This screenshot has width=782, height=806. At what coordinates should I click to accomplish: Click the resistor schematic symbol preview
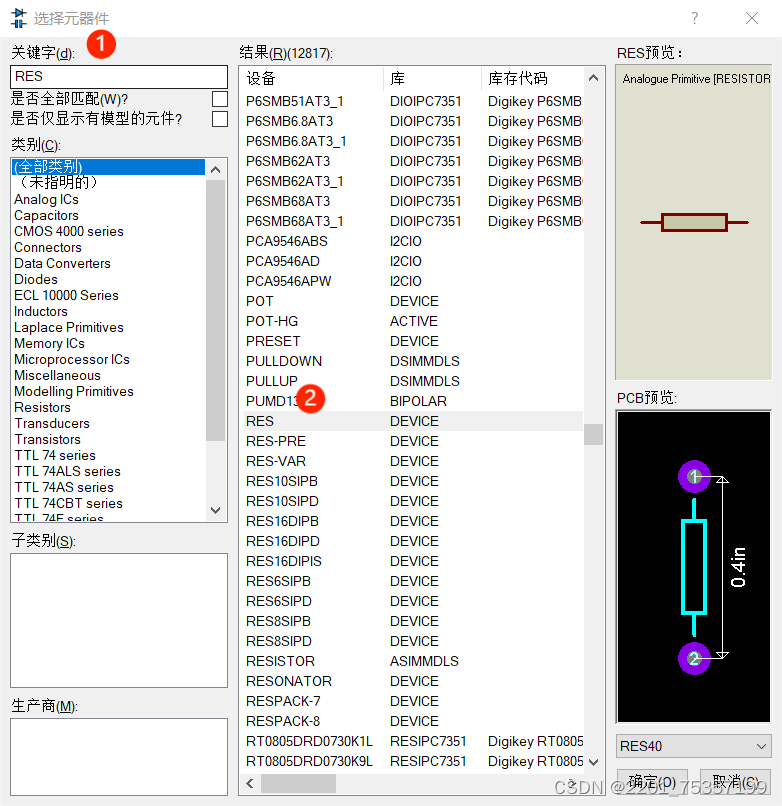tap(694, 223)
